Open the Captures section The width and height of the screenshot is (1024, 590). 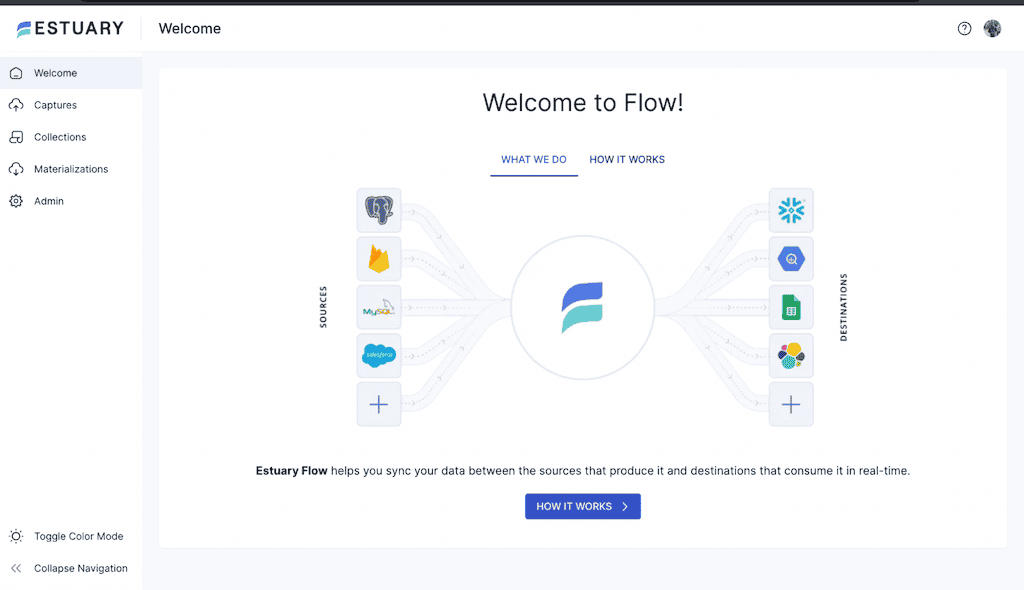pyautogui.click(x=58, y=104)
